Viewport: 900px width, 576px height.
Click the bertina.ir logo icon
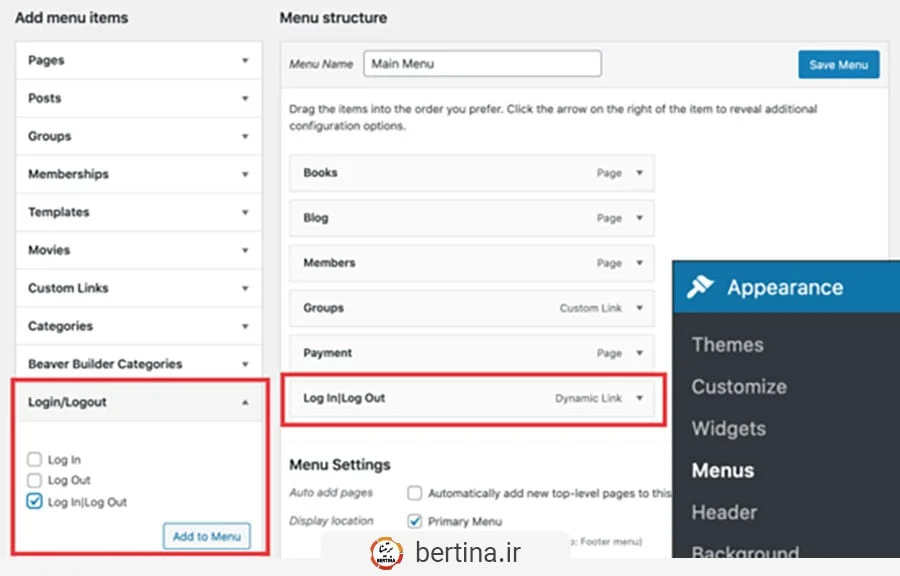[x=385, y=553]
